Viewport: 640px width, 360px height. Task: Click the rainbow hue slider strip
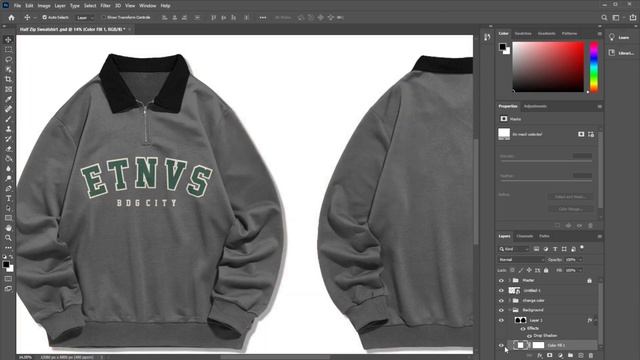[594, 67]
